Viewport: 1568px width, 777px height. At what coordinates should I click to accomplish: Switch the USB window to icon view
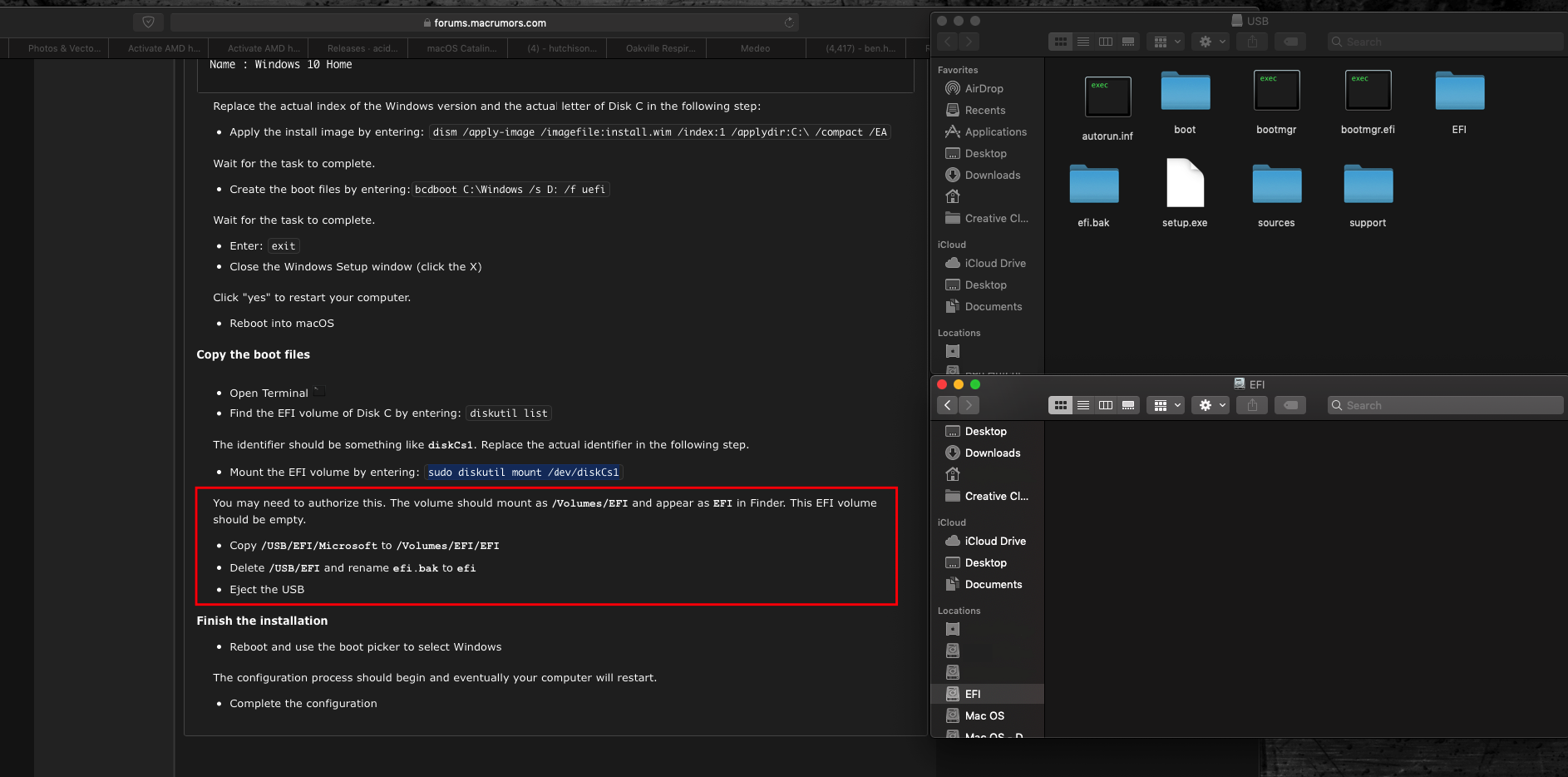(x=1061, y=42)
